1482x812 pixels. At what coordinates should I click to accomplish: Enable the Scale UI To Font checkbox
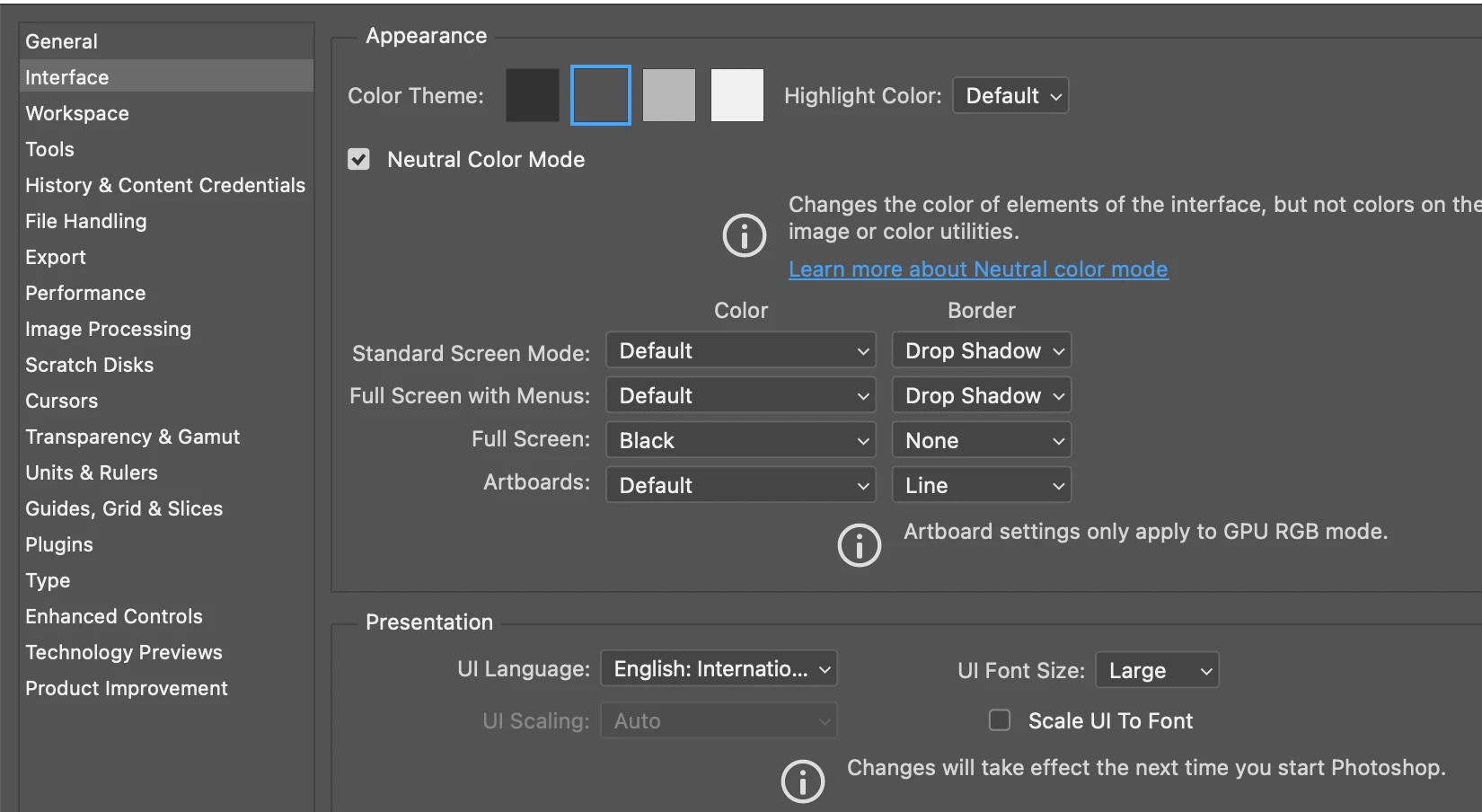pyautogui.click(x=1000, y=720)
